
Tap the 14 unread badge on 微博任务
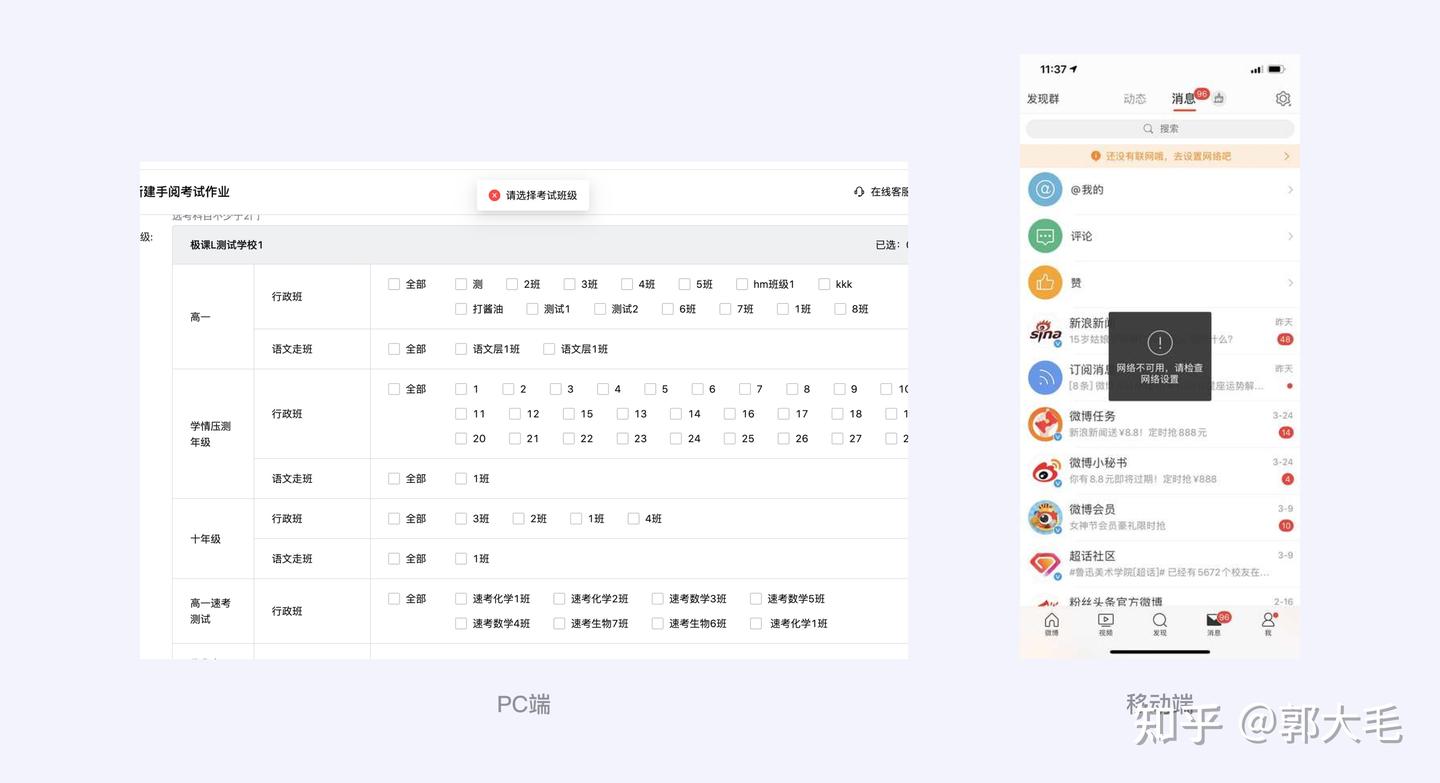(x=1285, y=433)
